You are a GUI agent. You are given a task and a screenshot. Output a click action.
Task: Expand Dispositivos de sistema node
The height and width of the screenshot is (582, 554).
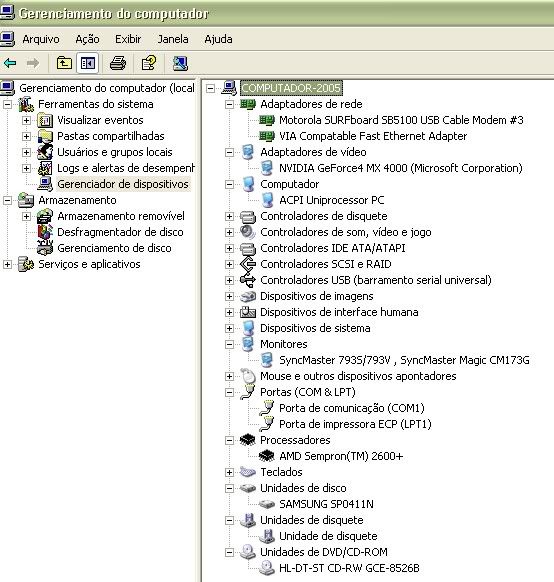(229, 328)
